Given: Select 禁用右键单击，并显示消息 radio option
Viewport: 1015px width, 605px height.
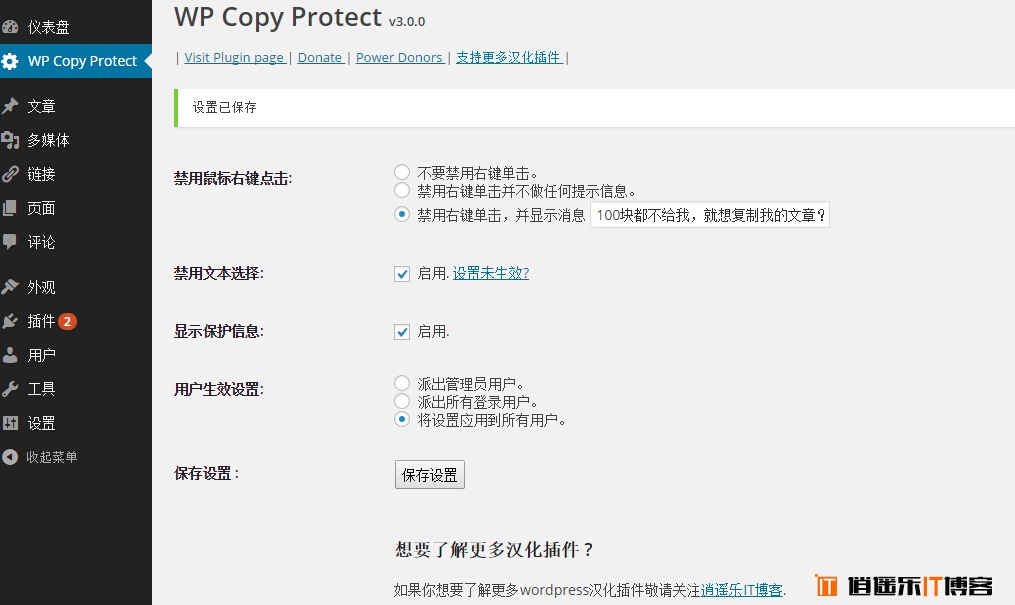Looking at the screenshot, I should tap(402, 214).
